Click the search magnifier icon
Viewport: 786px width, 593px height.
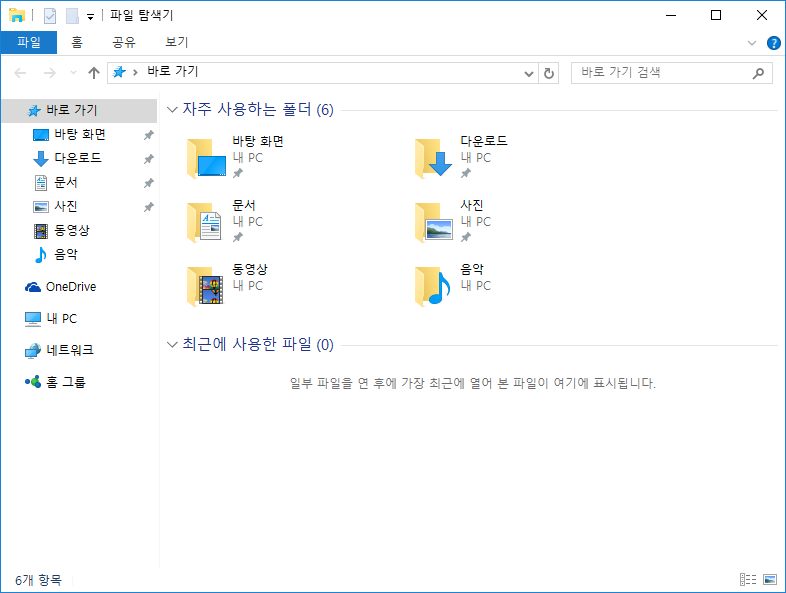click(758, 73)
